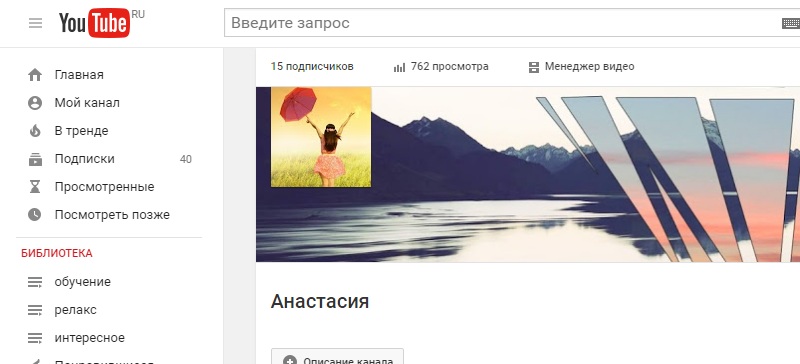Click the Менеджер видео icon

pyautogui.click(x=534, y=67)
